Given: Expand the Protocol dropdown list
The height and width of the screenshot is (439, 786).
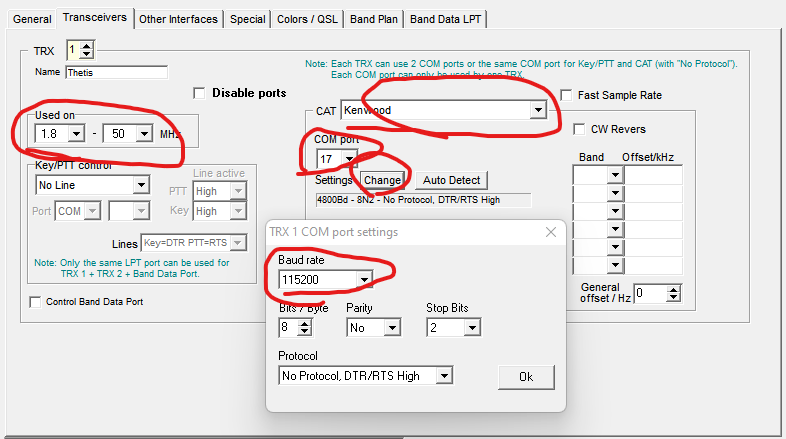Looking at the screenshot, I should click(x=444, y=376).
